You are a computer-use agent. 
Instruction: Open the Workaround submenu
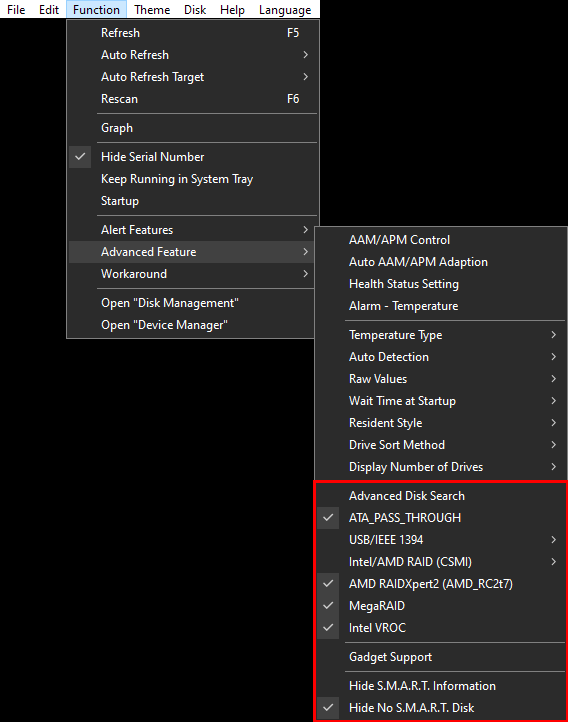(x=193, y=274)
